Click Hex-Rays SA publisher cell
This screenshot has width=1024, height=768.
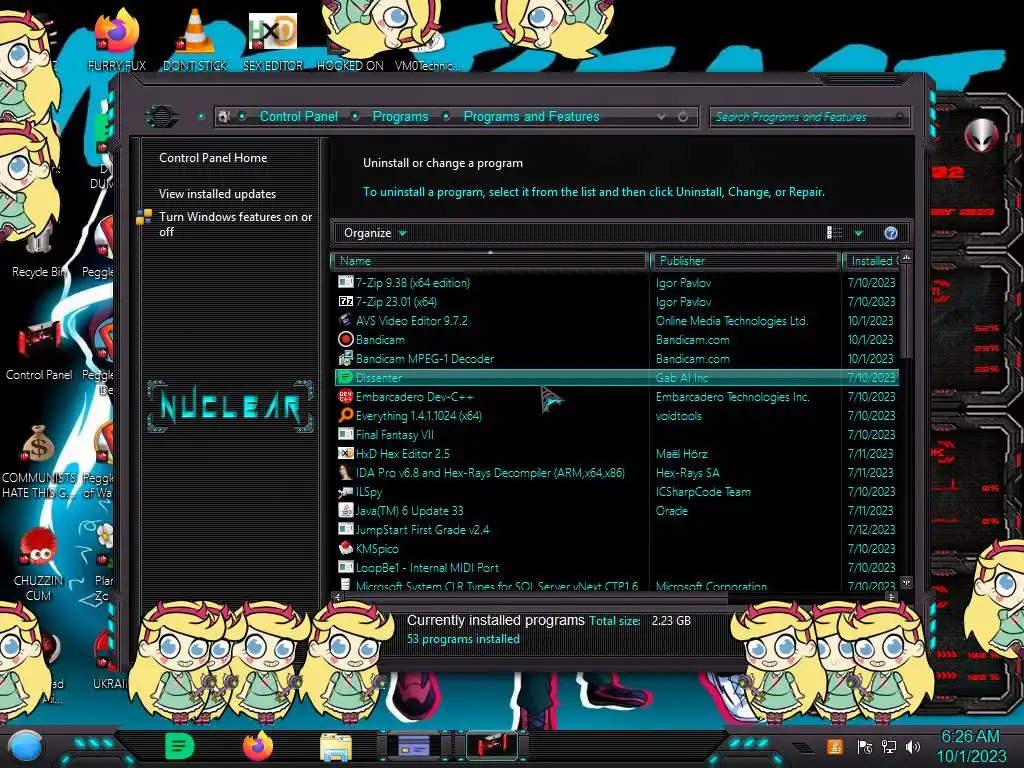click(x=687, y=472)
